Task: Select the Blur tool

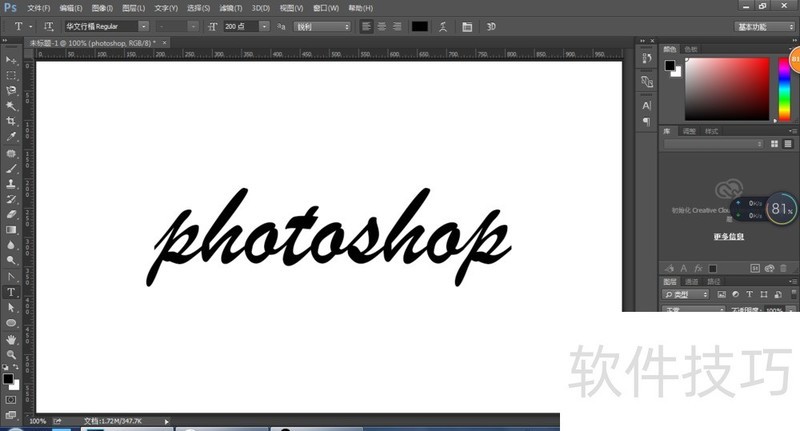Action: point(11,245)
